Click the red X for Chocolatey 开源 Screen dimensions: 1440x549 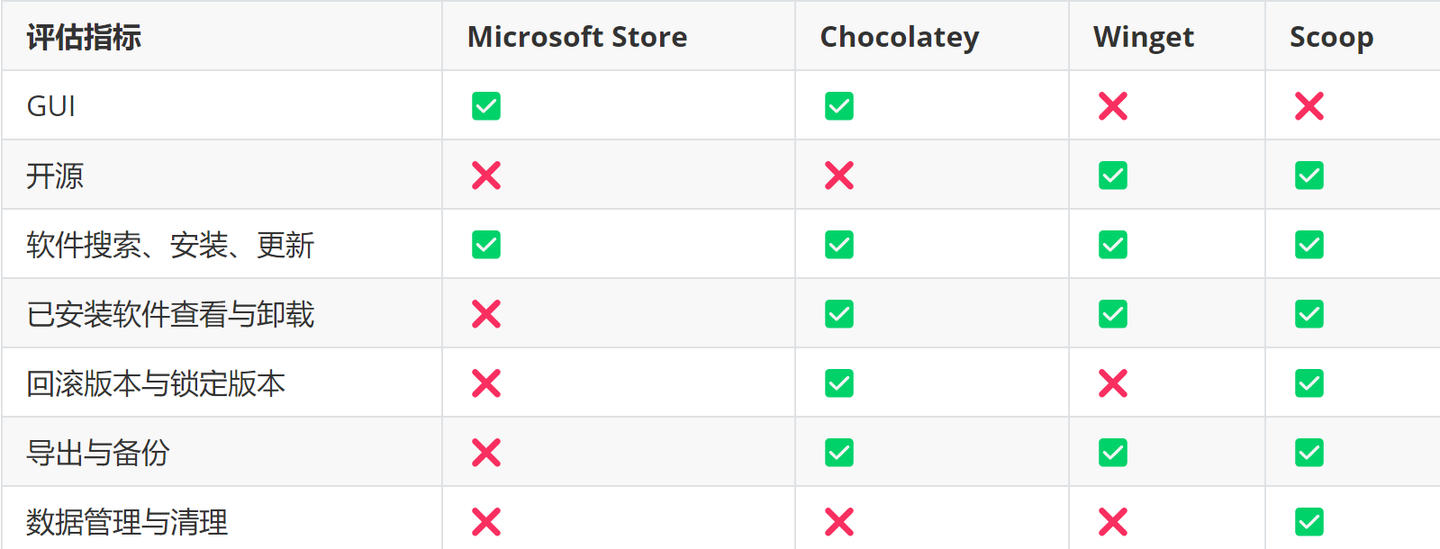(839, 176)
